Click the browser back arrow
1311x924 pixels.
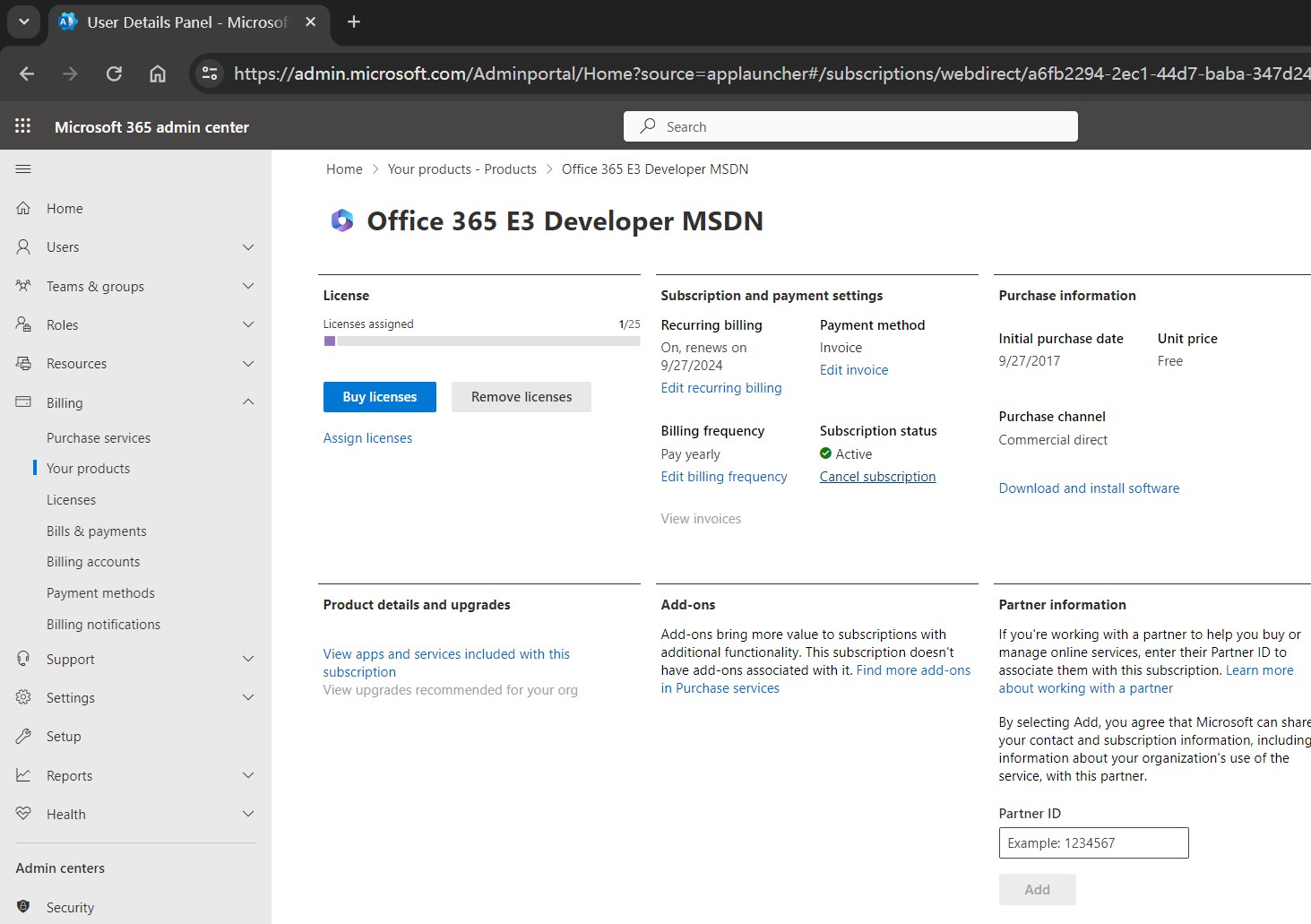(x=27, y=73)
